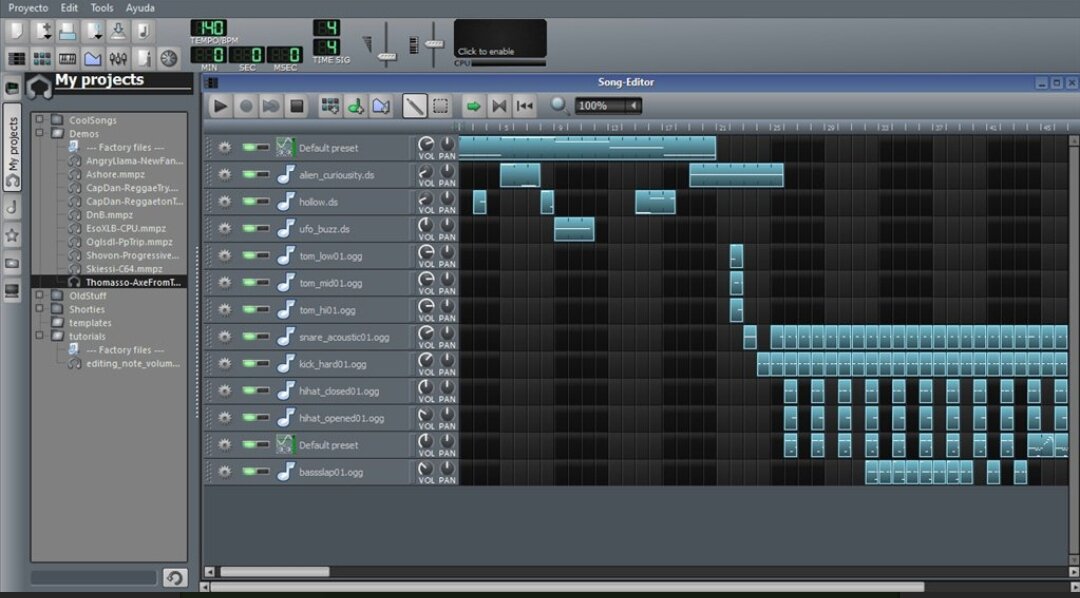Open the project notes icon
Viewport: 1080px width, 598px height.
click(143, 59)
